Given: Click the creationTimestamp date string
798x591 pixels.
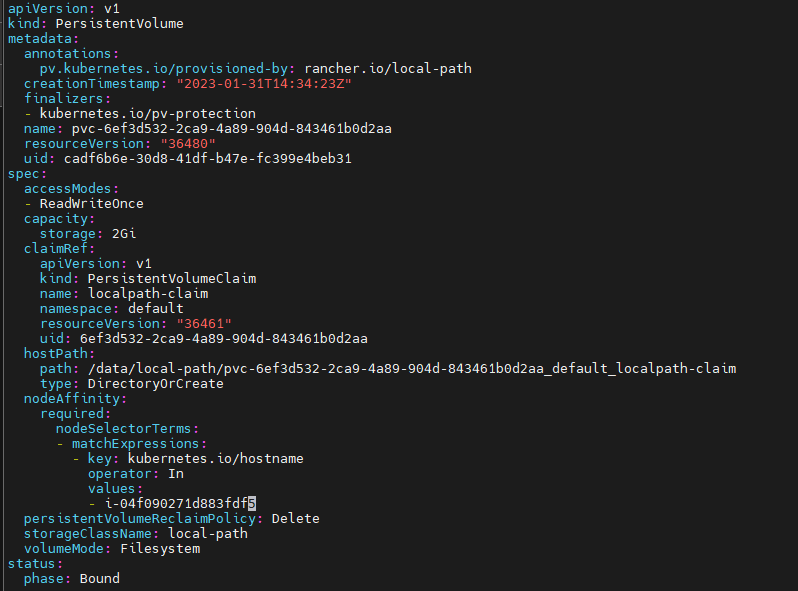Looking at the screenshot, I should (x=264, y=83).
